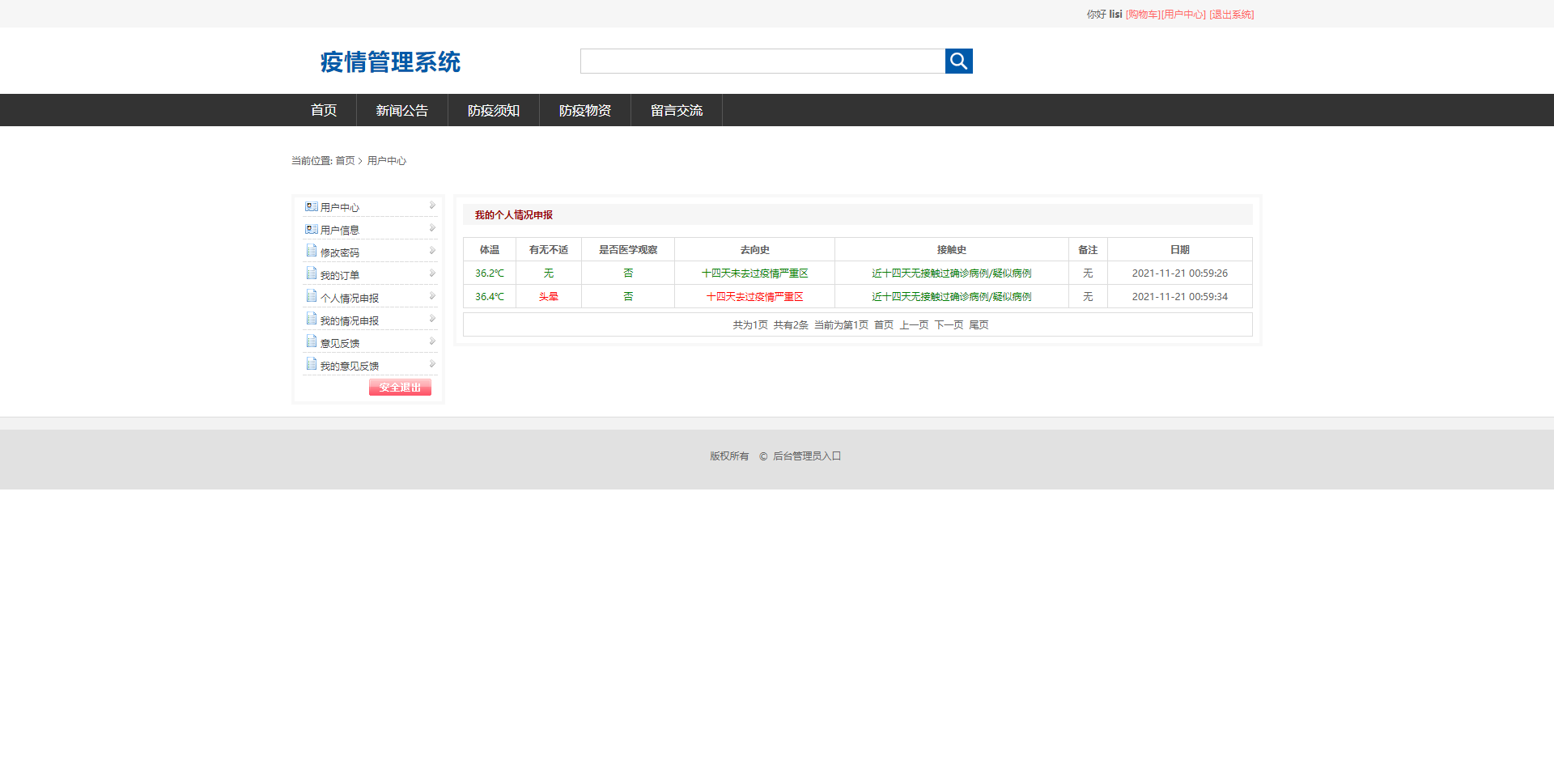Click the red 头晕 symptom cell

click(549, 297)
